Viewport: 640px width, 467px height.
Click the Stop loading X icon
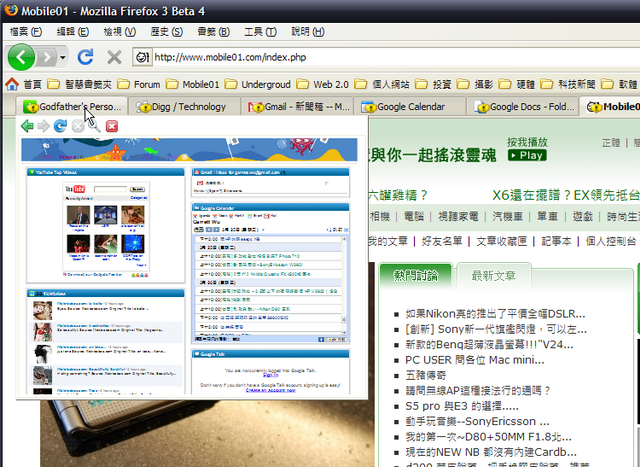point(114,57)
